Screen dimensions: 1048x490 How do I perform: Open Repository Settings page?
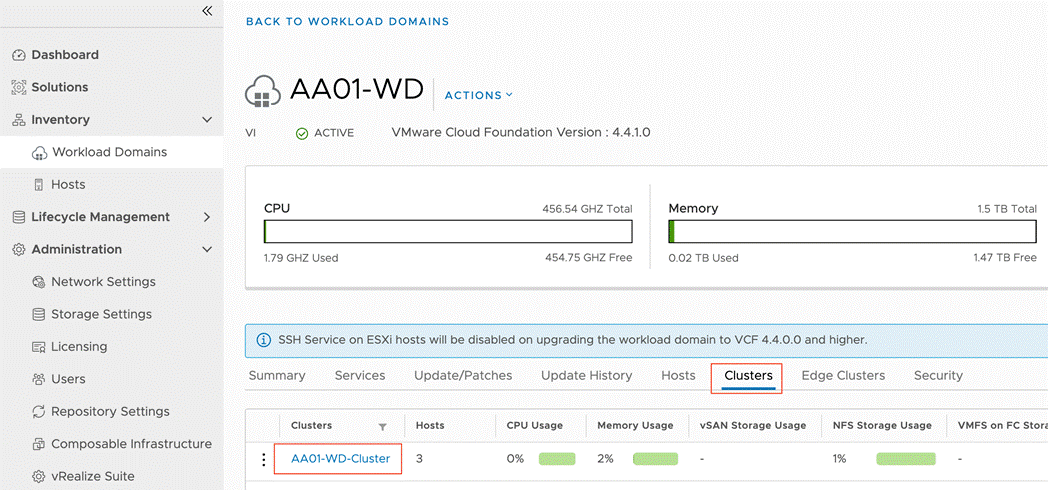(110, 412)
